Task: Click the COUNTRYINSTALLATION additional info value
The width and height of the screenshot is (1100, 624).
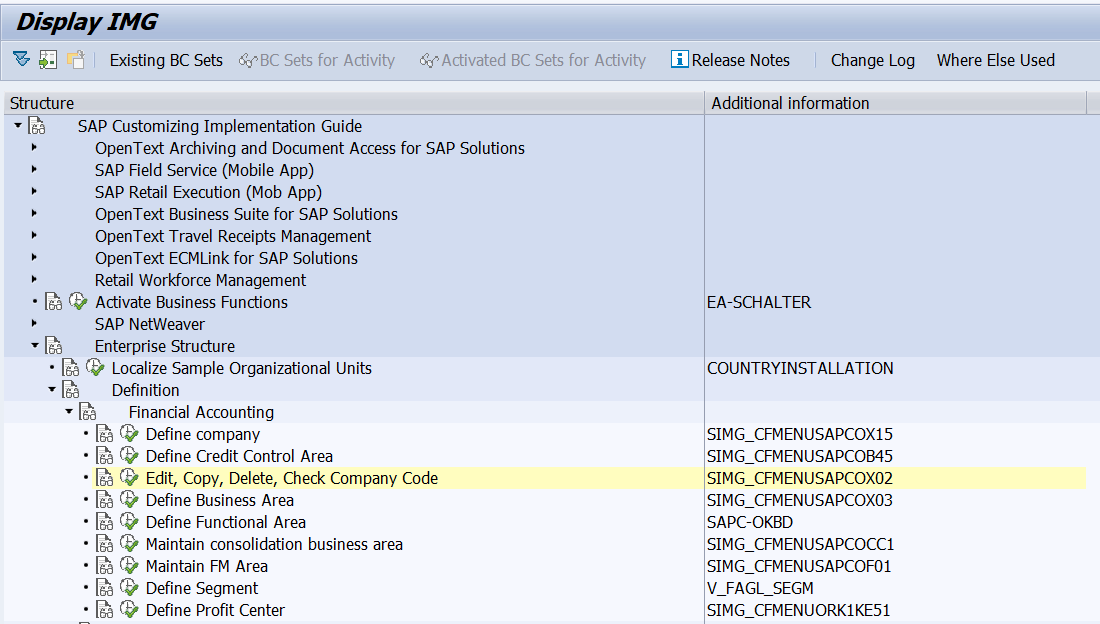Action: [x=800, y=369]
